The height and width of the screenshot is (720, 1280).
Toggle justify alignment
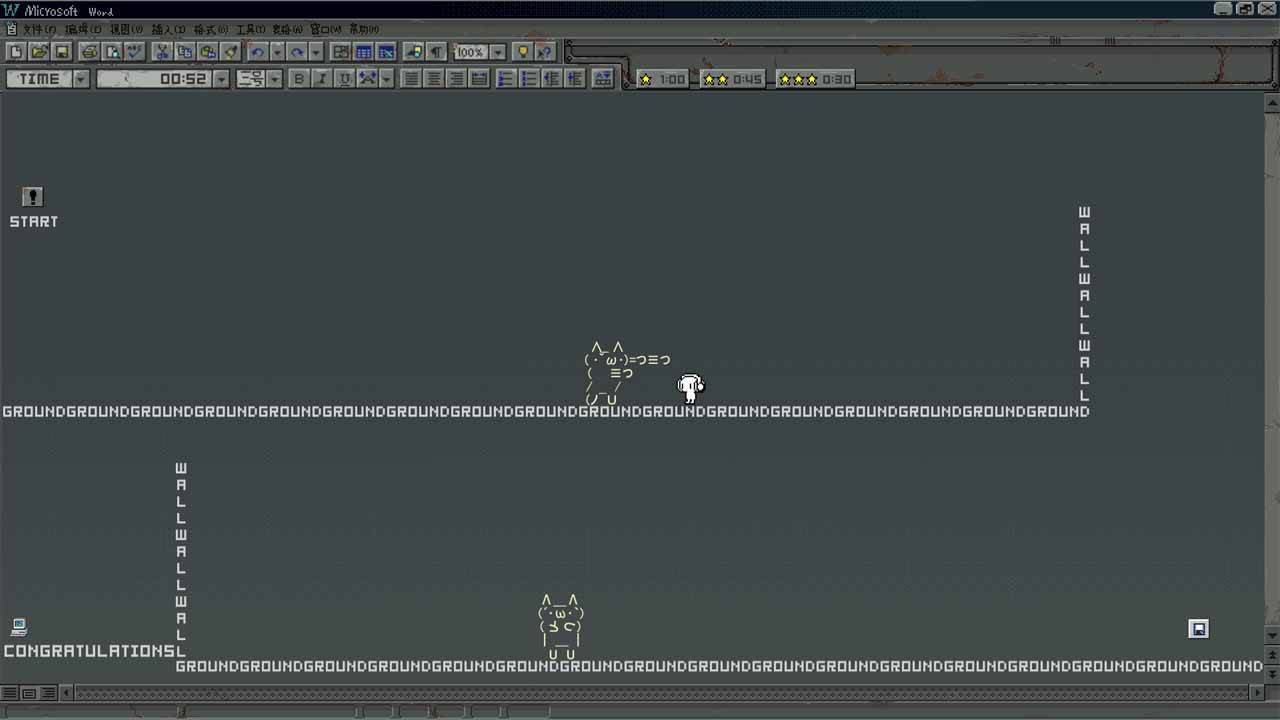(480, 79)
